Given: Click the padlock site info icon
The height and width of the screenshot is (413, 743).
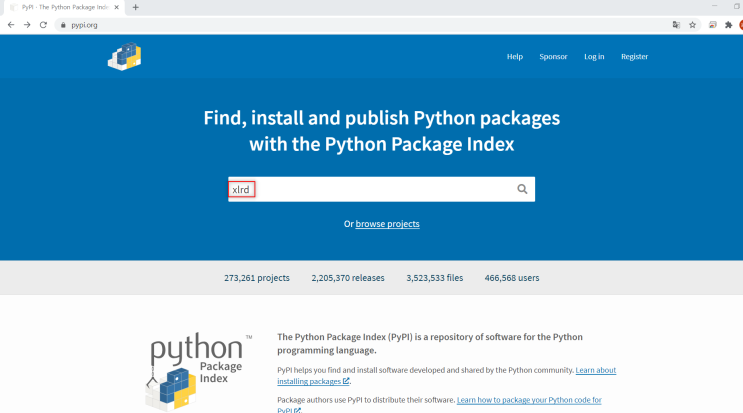Looking at the screenshot, I should click(63, 25).
